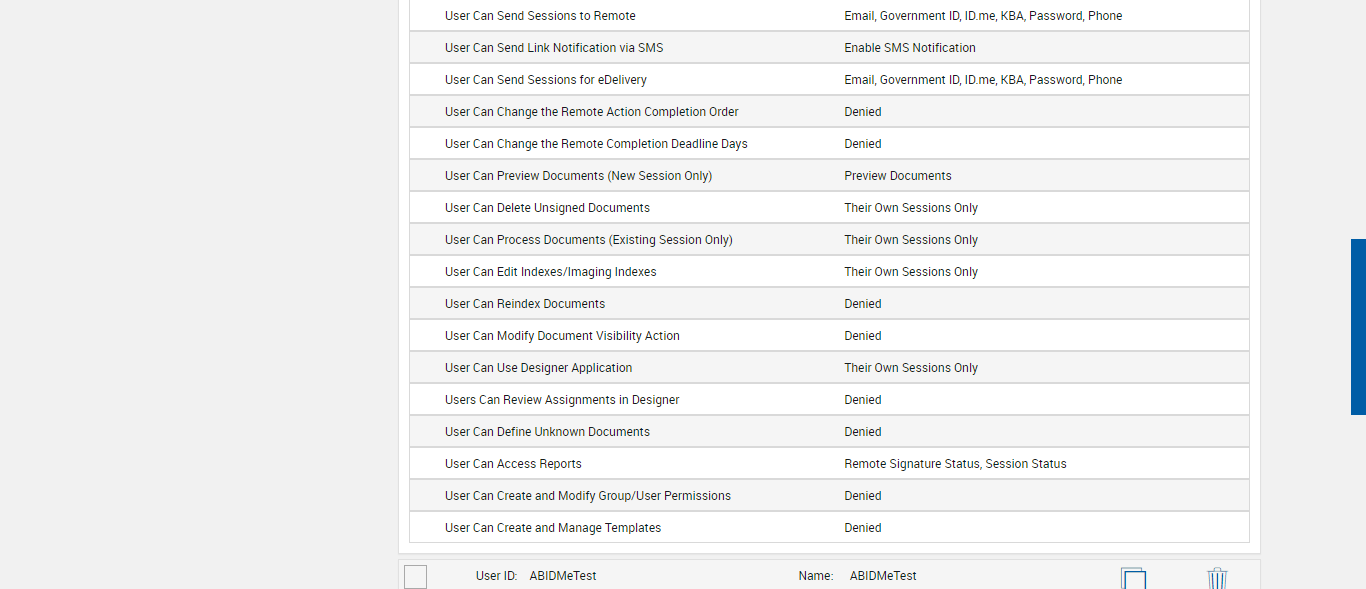Click Remote Signature Status, Session Status value

coord(955,464)
